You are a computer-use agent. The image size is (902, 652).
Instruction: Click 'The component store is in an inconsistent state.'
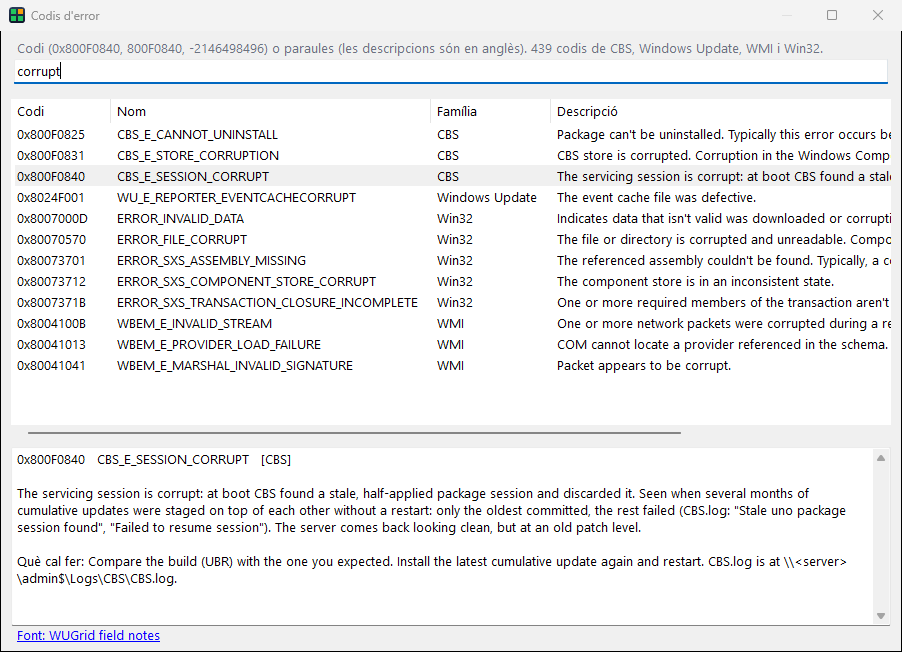(695, 281)
